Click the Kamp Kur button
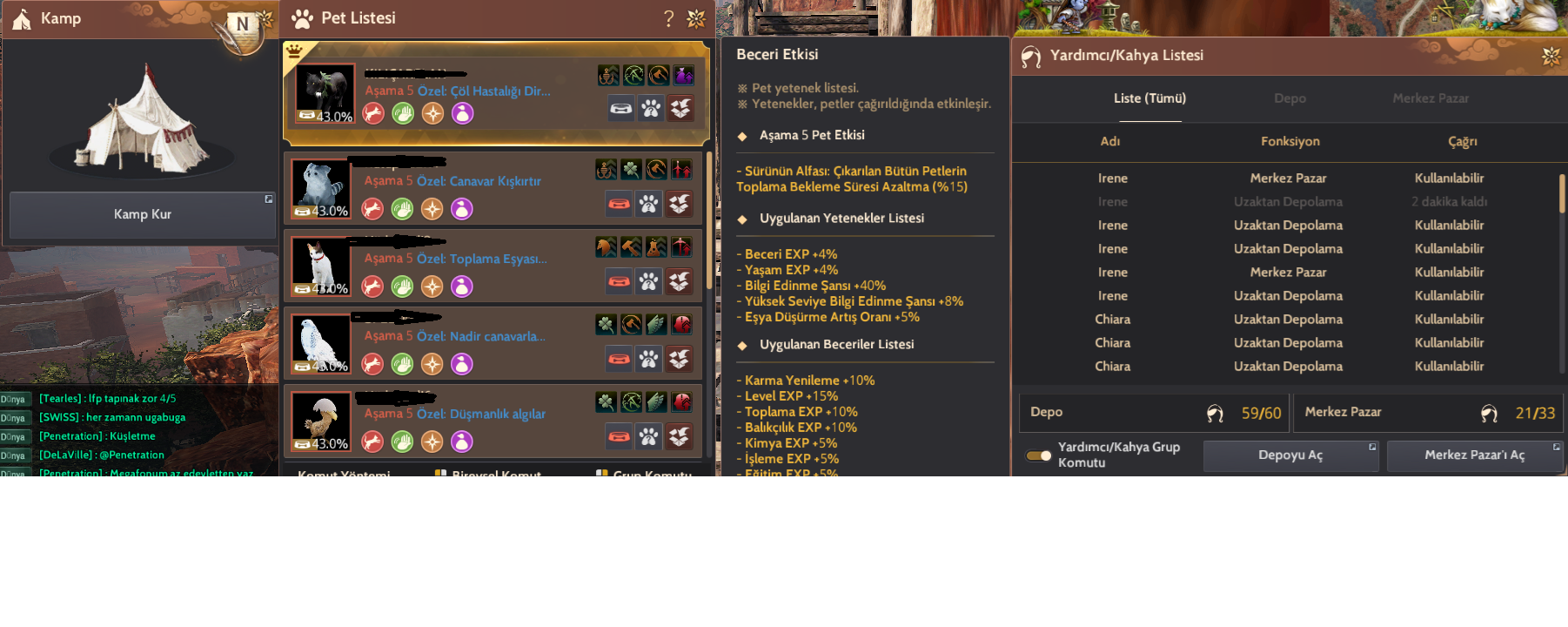 click(143, 214)
